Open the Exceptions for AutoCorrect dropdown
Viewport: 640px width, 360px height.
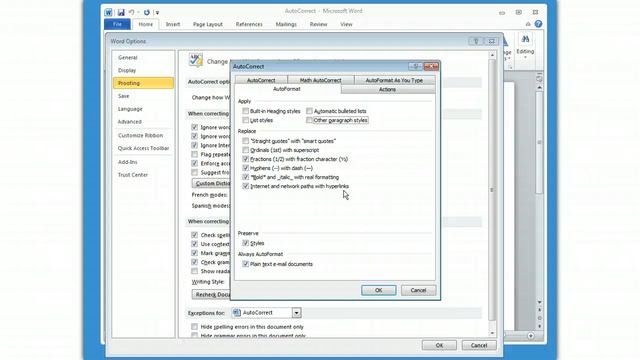296,313
